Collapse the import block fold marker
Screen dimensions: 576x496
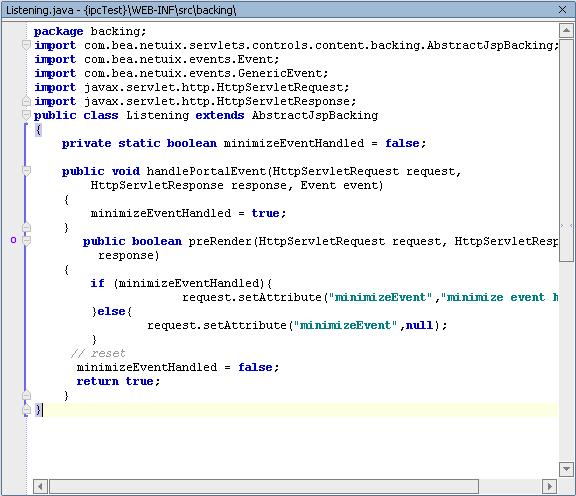26,45
